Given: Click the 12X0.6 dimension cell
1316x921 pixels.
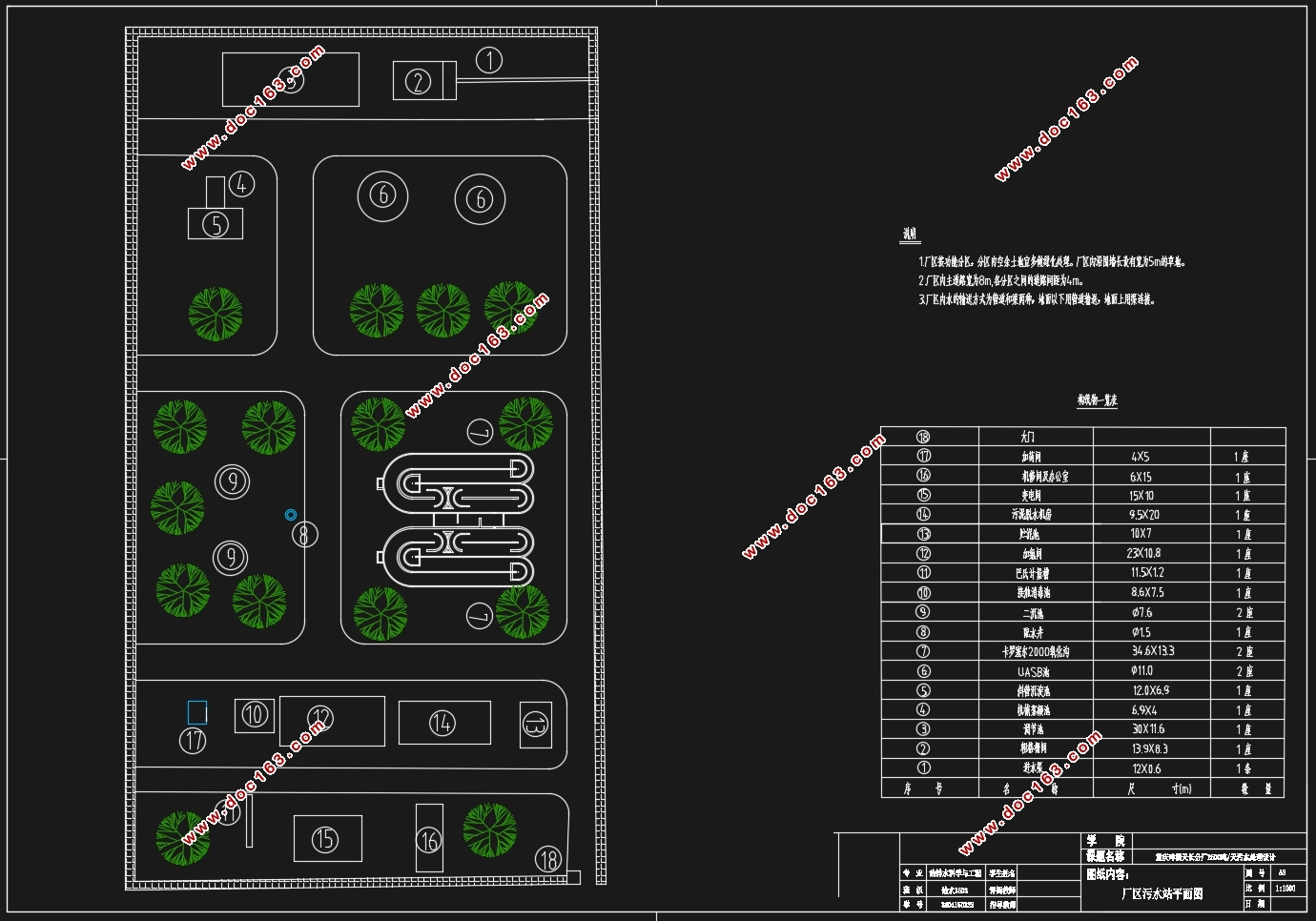Looking at the screenshot, I should 1151,768.
